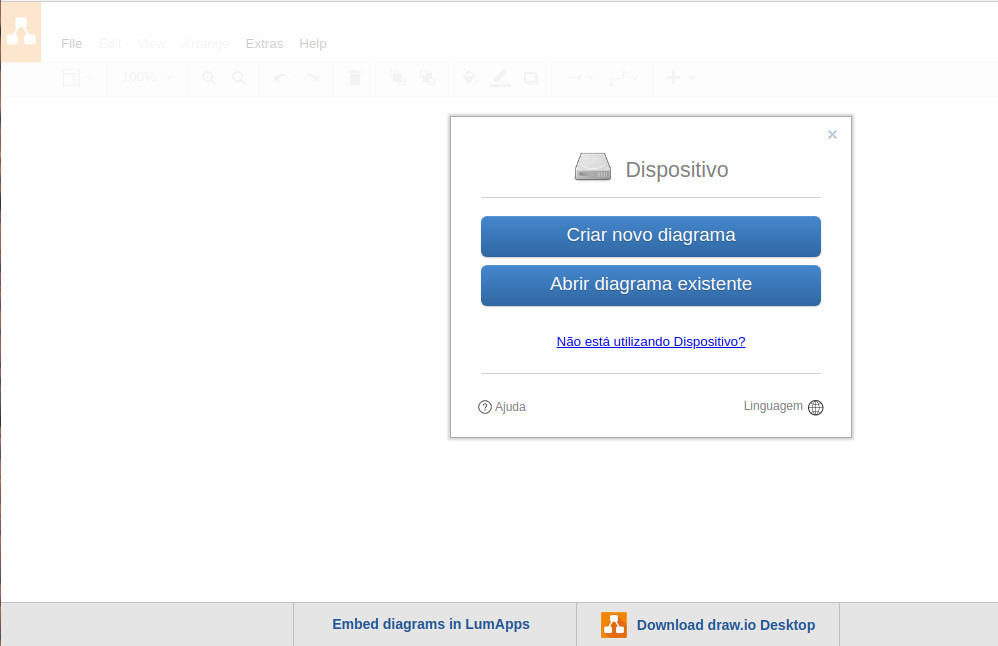Open Embed diagrams in LumApps link
Viewport: 998px width, 646px height.
(x=431, y=624)
